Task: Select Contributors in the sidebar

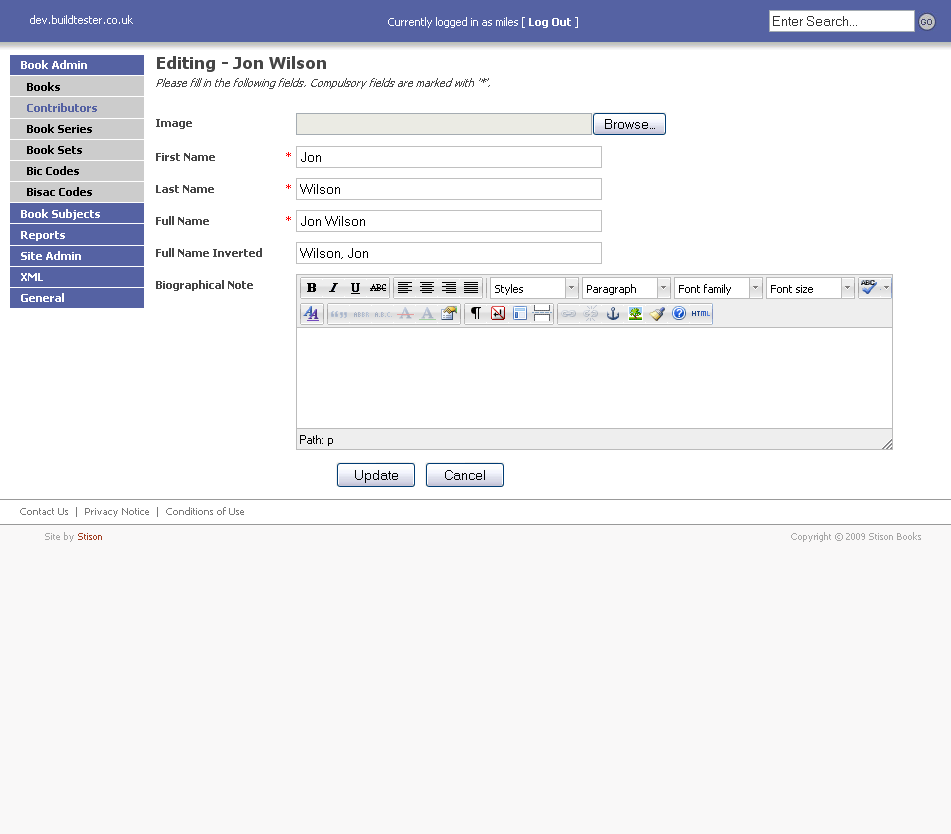Action: tap(77, 108)
